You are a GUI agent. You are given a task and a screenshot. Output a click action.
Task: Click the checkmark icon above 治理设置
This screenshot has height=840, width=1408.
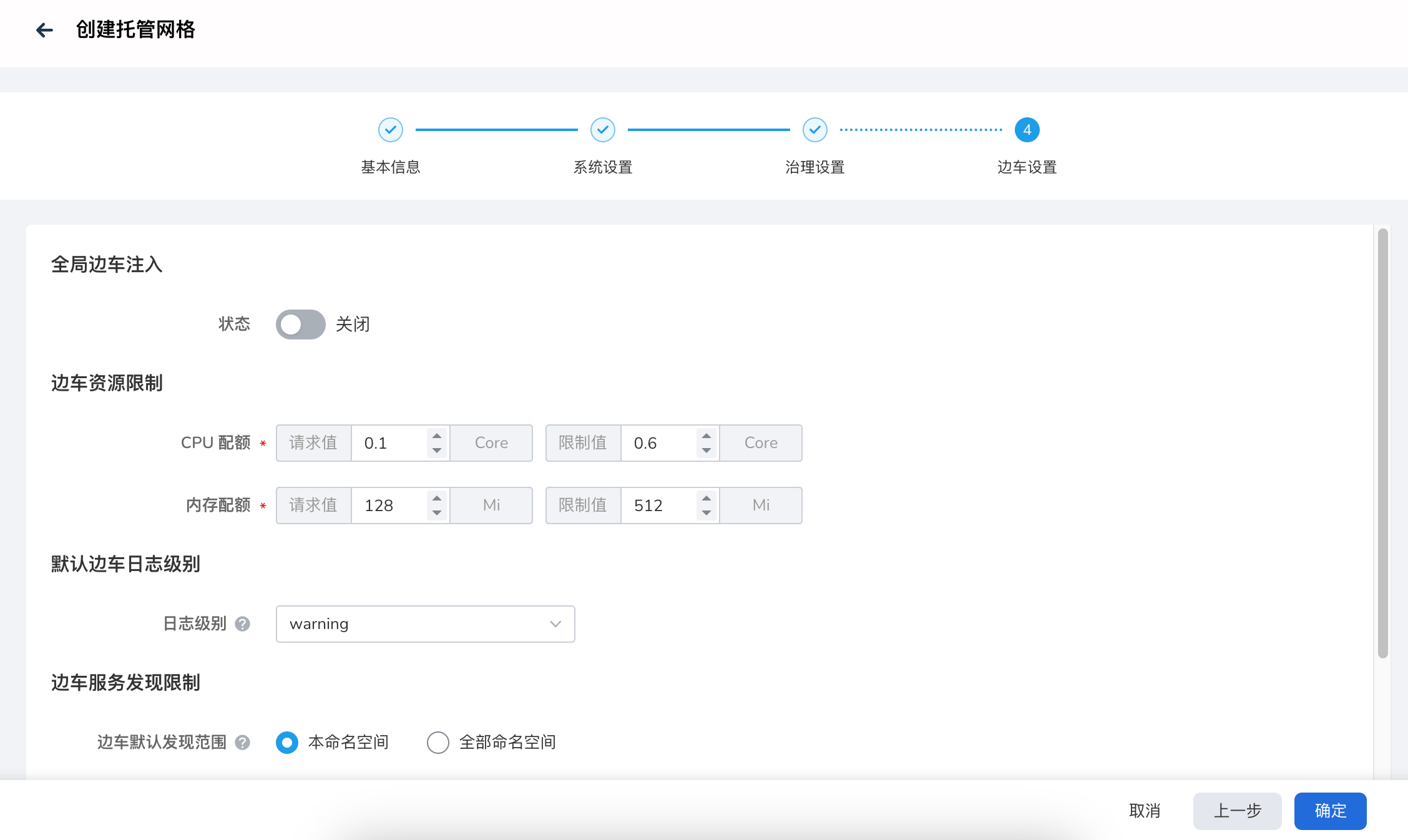[814, 129]
